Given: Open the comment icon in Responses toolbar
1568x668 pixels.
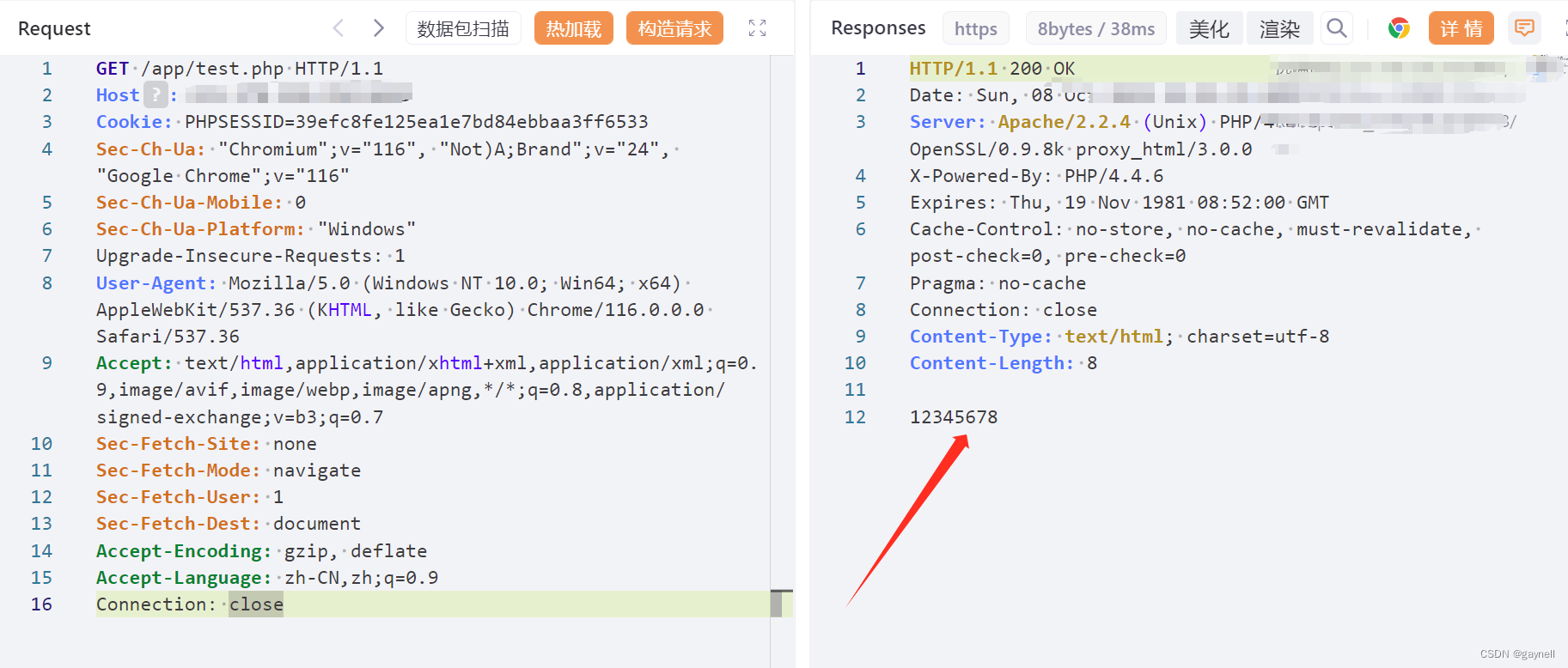Looking at the screenshot, I should 1524,28.
